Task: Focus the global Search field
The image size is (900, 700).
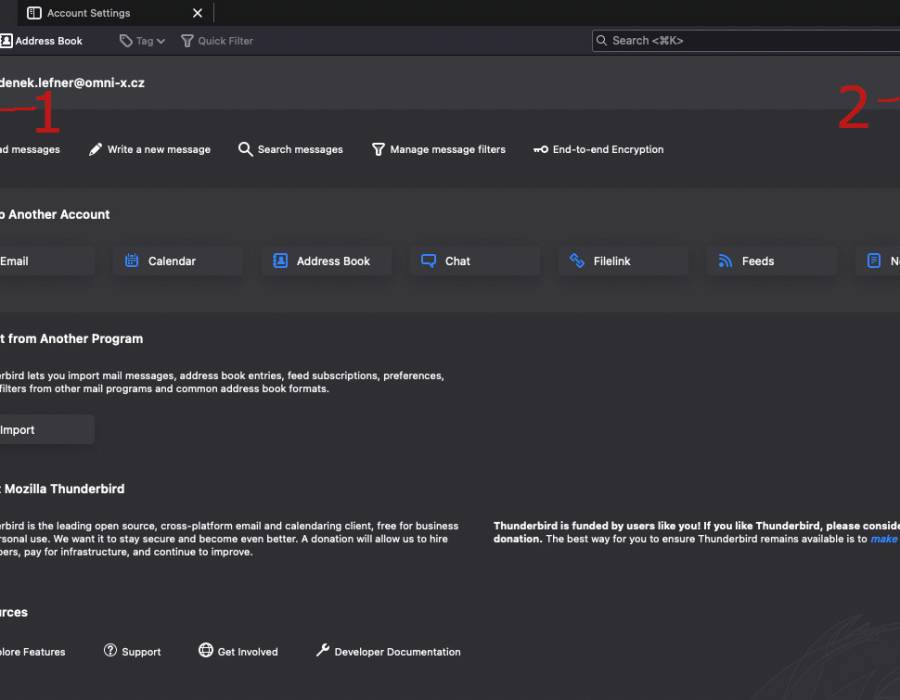Action: point(746,41)
